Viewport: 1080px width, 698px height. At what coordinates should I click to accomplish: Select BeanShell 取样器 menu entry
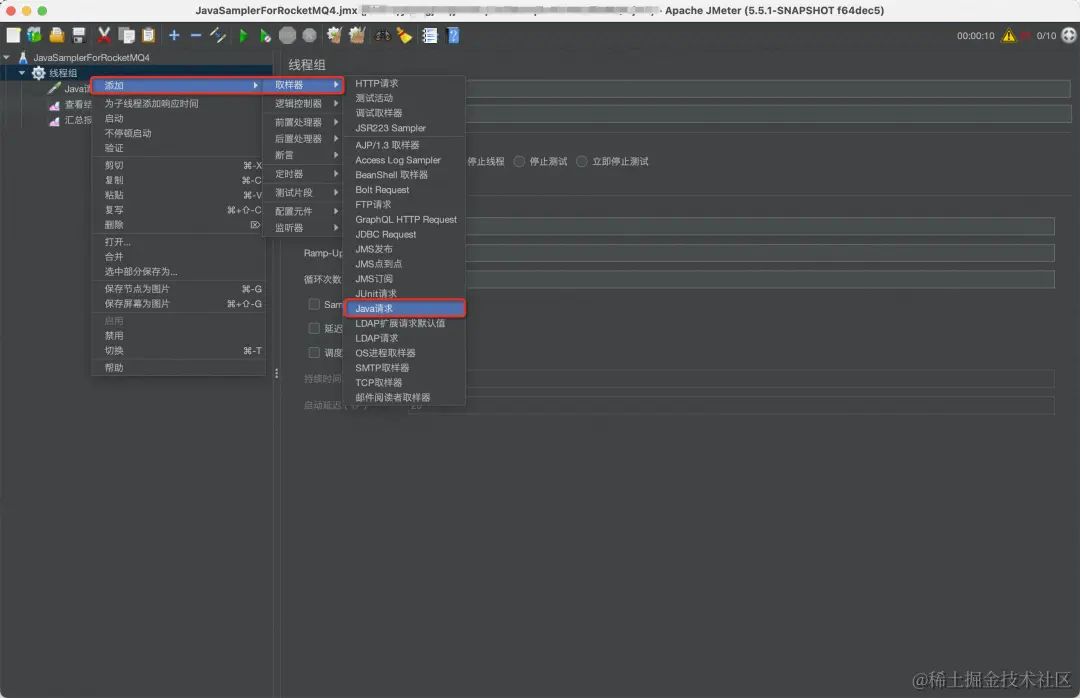click(x=405, y=175)
